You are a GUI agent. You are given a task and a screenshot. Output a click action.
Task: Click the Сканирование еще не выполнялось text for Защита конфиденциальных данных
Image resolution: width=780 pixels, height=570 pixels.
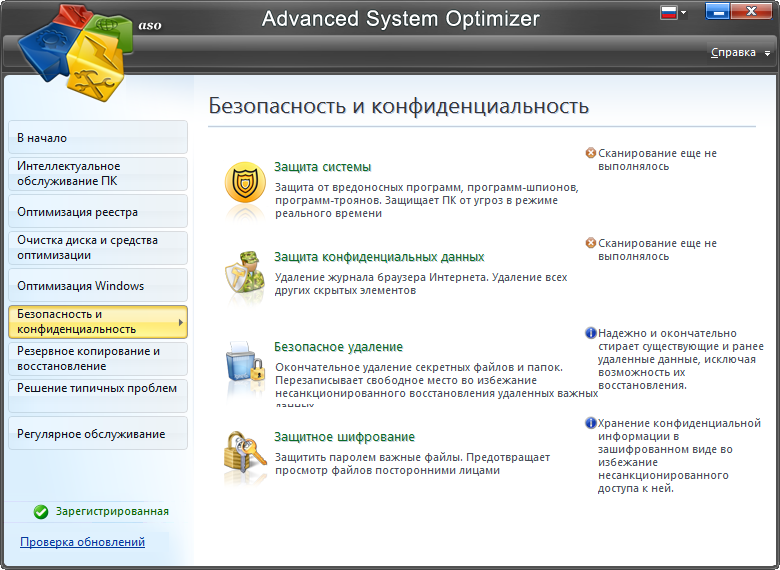pos(657,250)
